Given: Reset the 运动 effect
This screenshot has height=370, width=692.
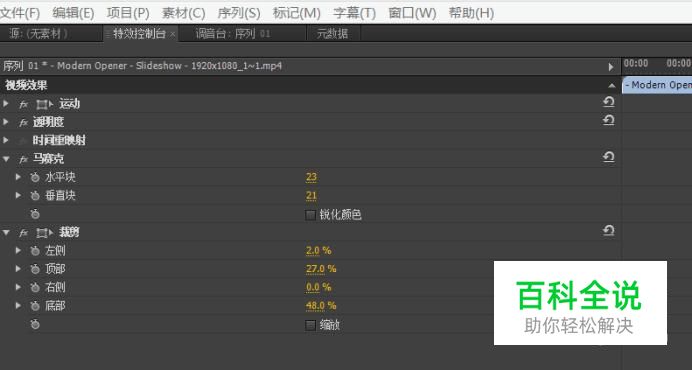Looking at the screenshot, I should (x=609, y=102).
